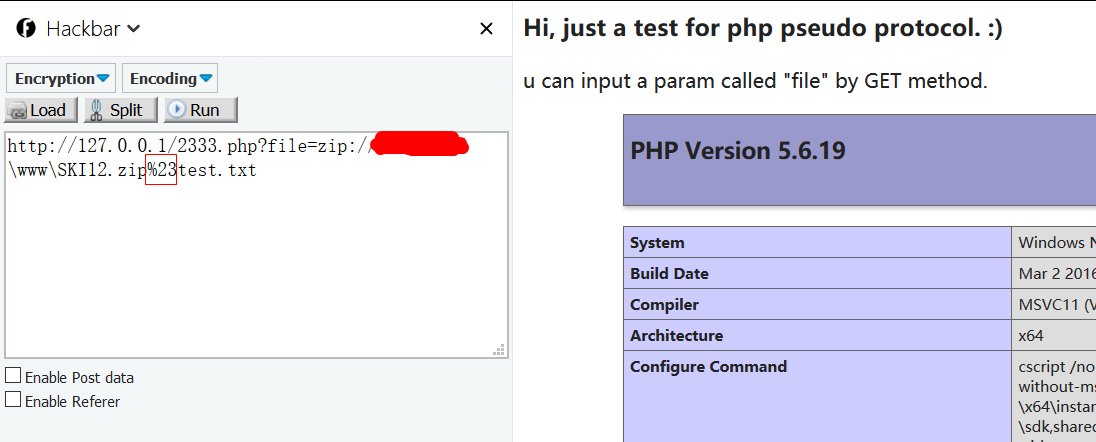Click the PHP Version 5.6.19 header

point(738,151)
